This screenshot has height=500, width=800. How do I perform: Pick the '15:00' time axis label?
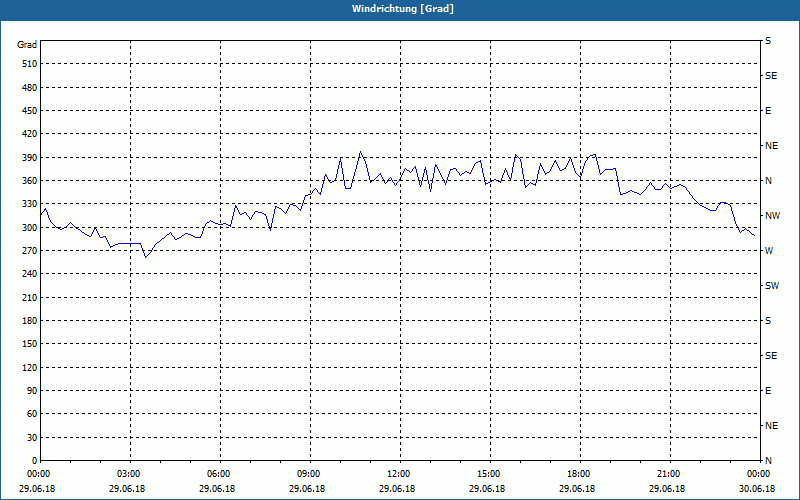[x=490, y=474]
